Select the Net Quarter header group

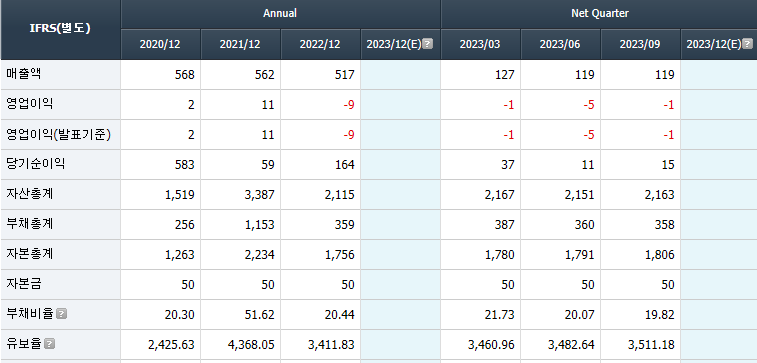point(600,14)
